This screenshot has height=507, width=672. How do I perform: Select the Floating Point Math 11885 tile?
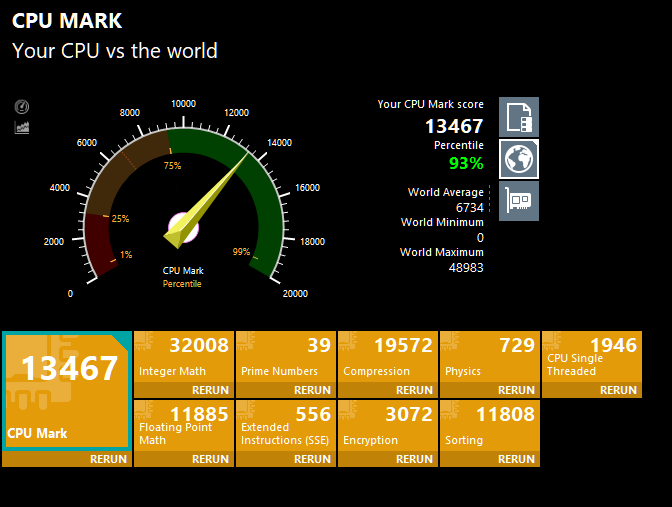click(x=184, y=426)
